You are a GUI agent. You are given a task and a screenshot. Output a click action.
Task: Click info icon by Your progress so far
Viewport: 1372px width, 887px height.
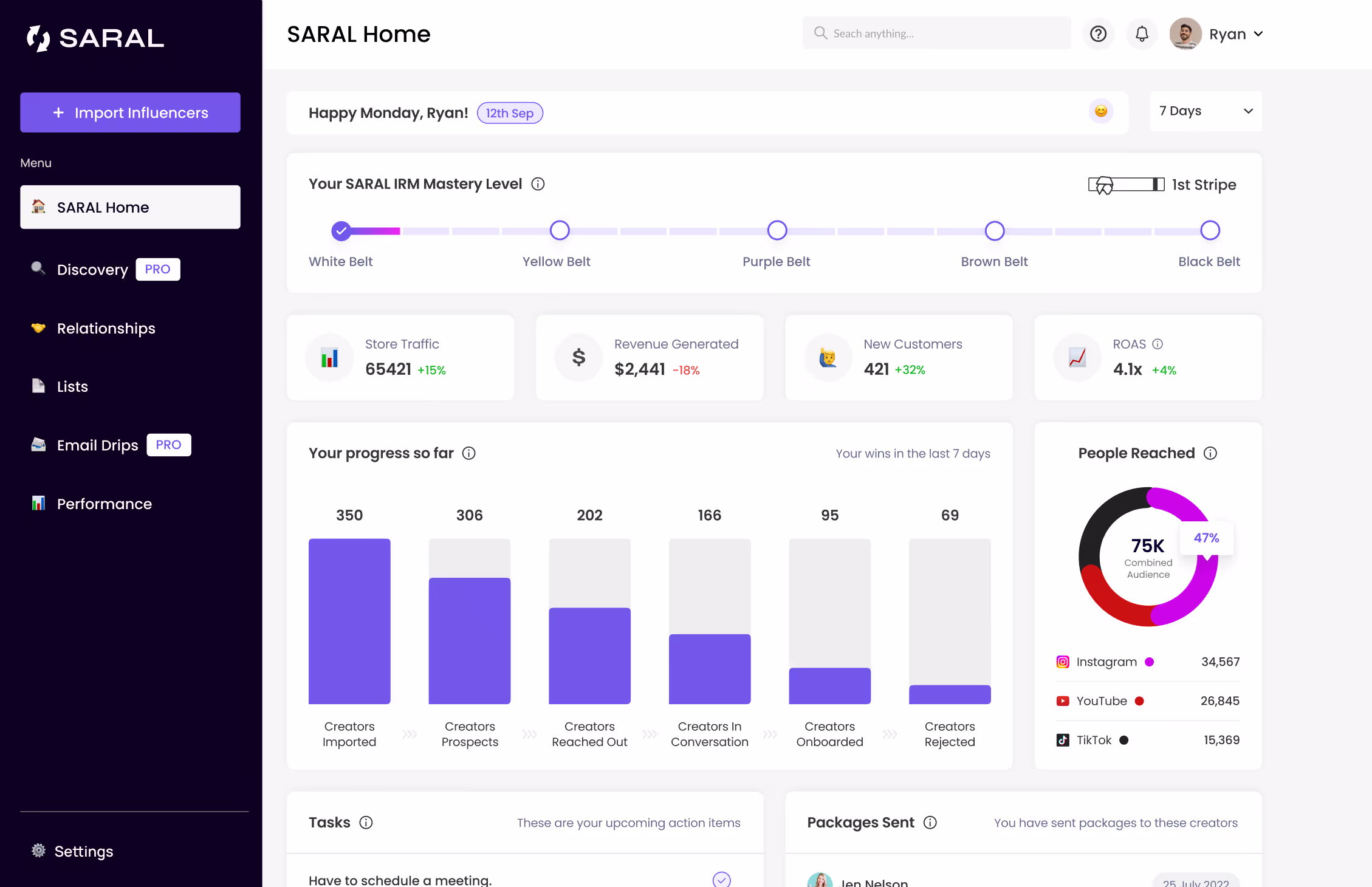(468, 453)
